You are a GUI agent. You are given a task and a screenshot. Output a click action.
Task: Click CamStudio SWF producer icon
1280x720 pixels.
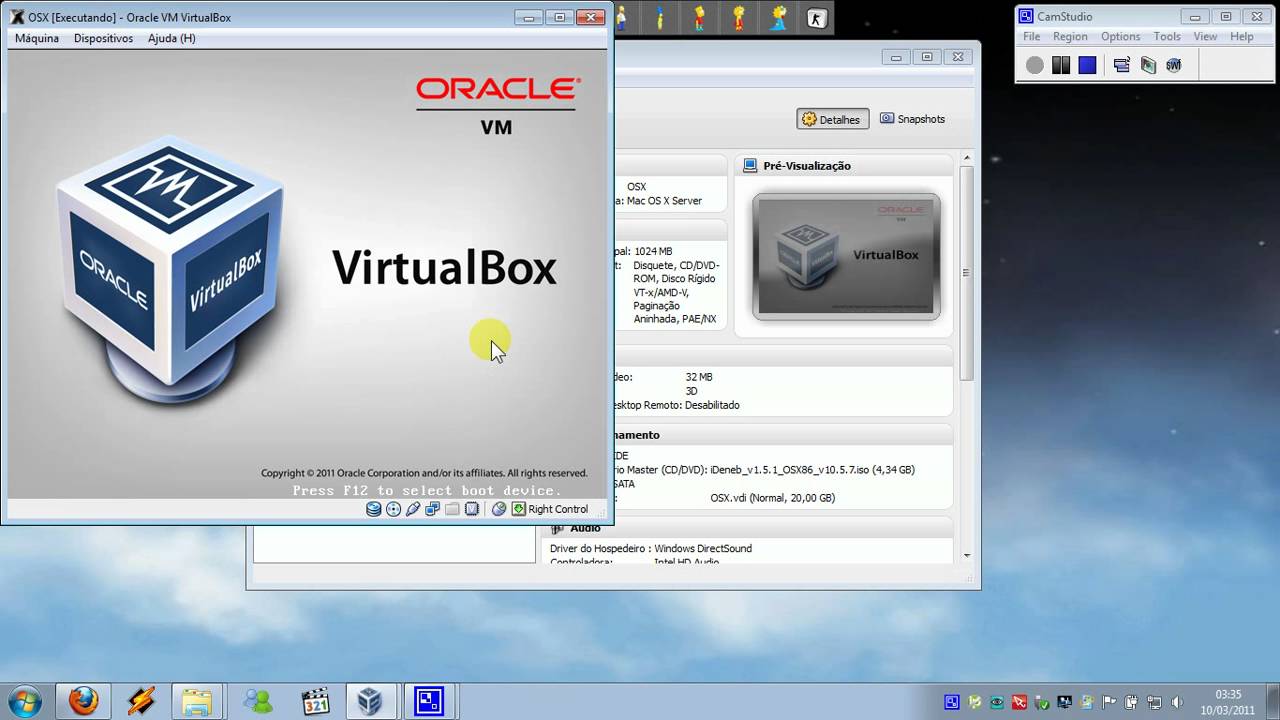1174,65
